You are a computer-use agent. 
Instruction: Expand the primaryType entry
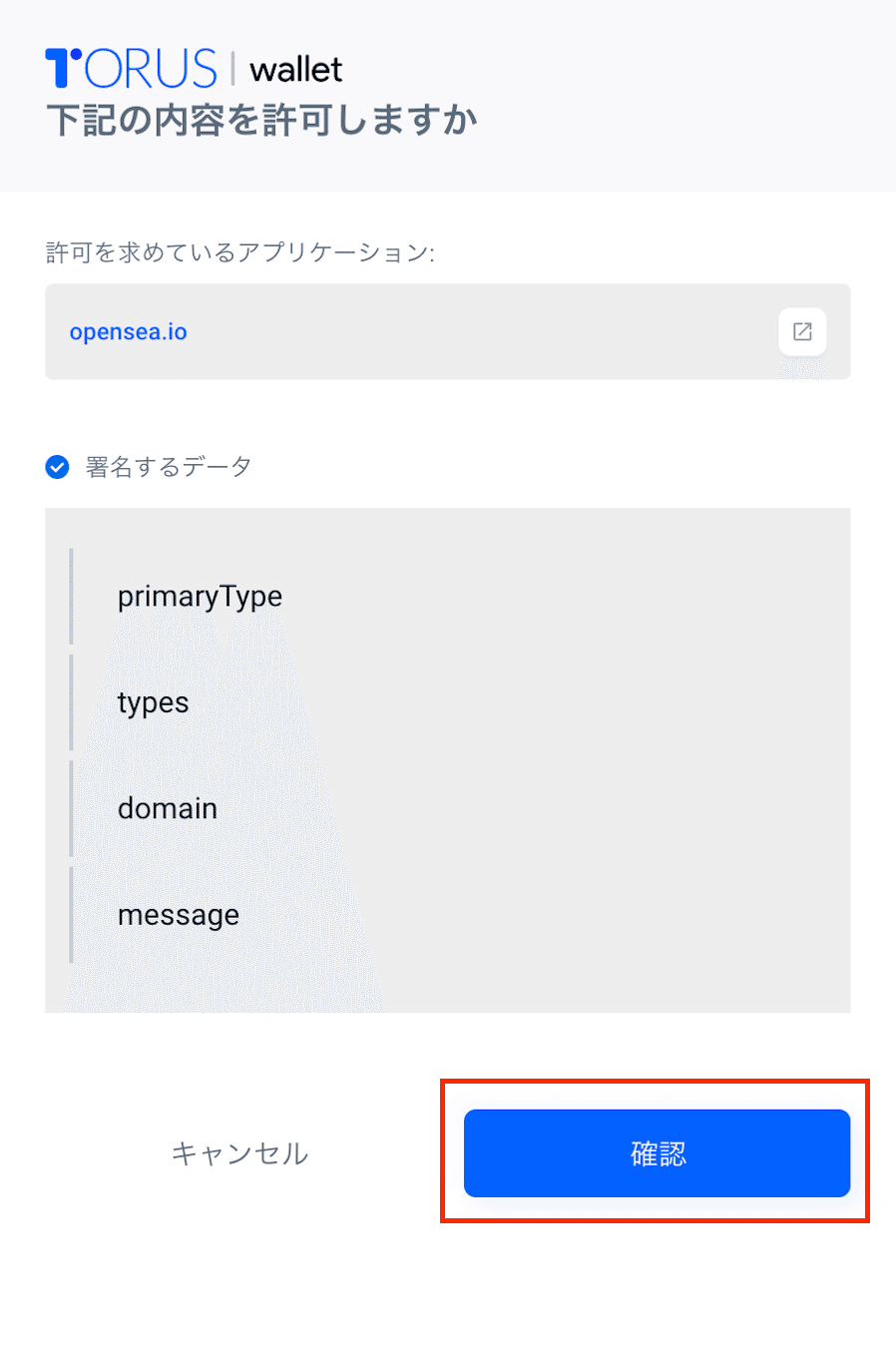click(200, 596)
